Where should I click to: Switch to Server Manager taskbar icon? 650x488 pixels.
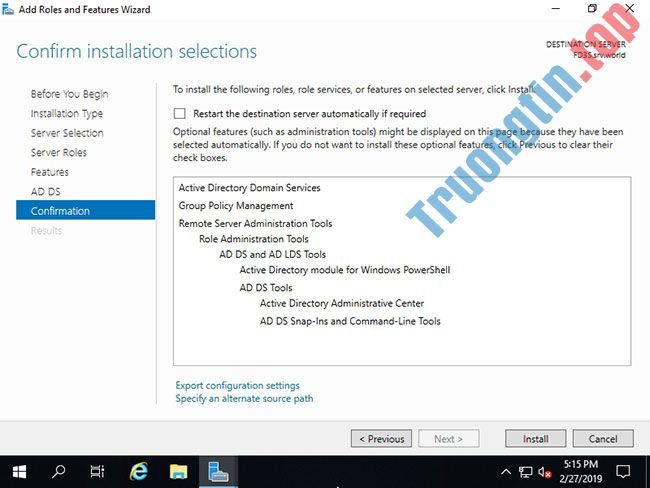pyautogui.click(x=218, y=472)
